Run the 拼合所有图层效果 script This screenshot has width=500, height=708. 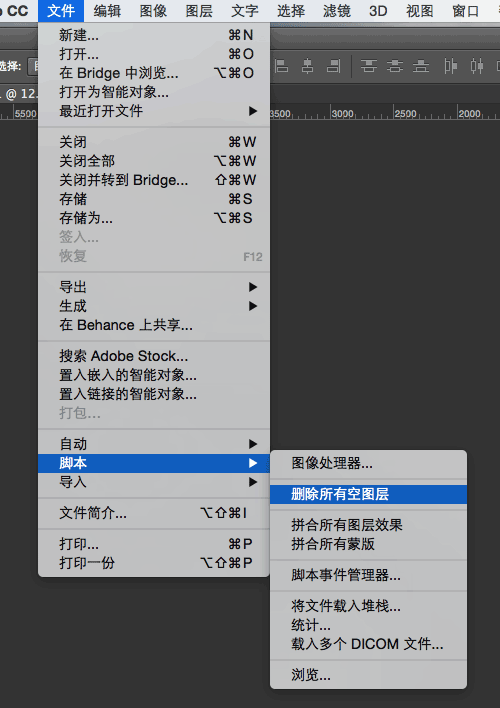(369, 525)
